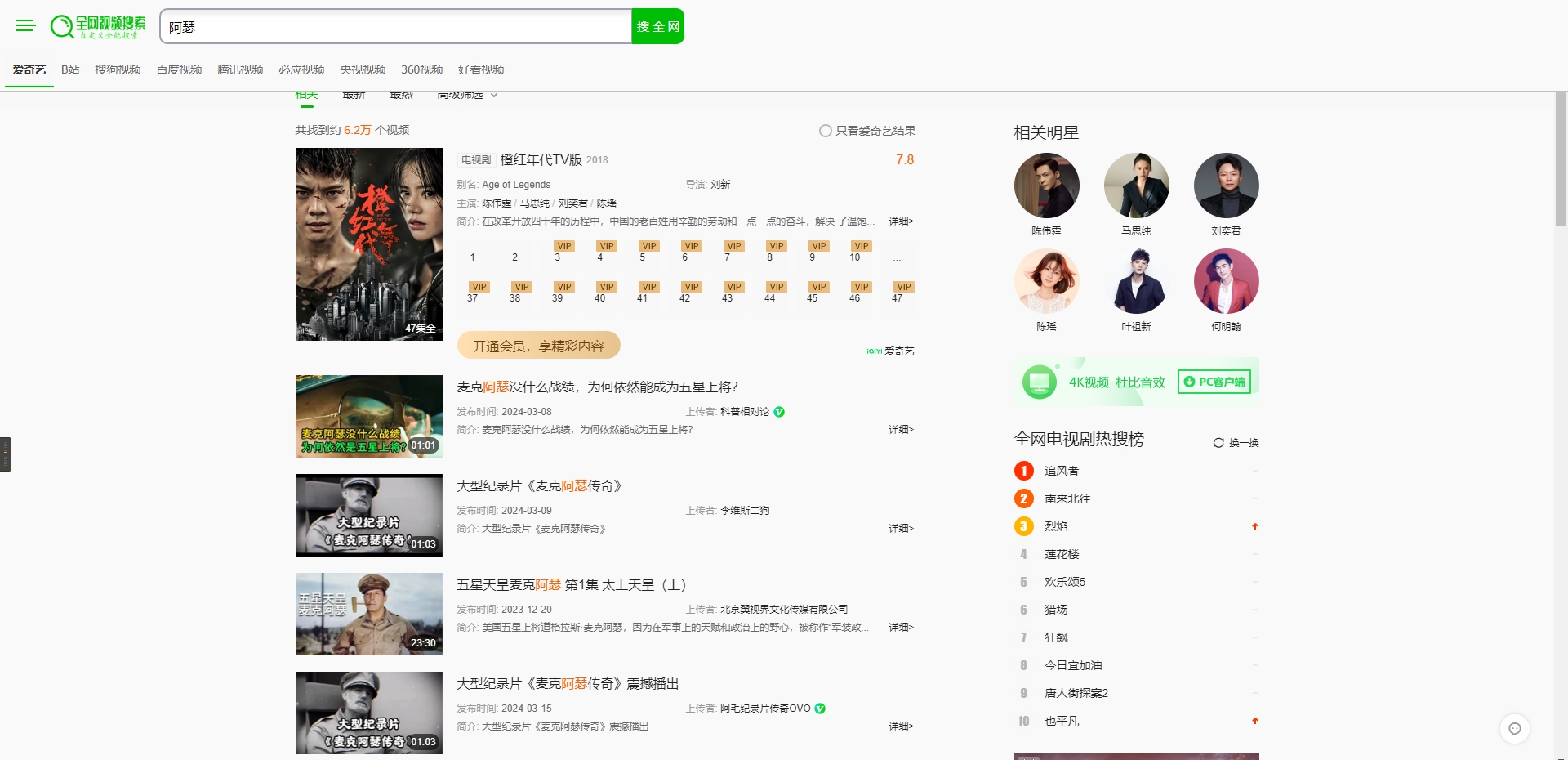The image size is (1568, 760).
Task: Open 刘奕君 star avatar
Action: 1227,186
